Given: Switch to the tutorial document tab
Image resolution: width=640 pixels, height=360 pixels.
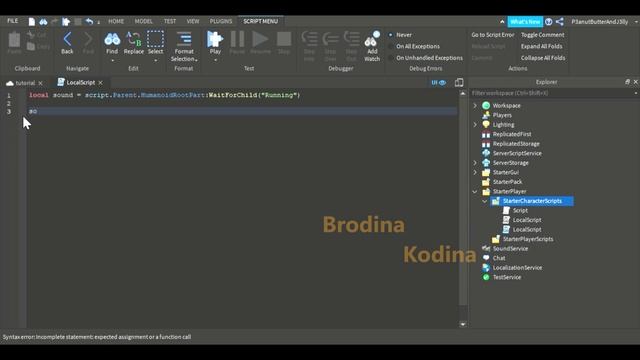Looking at the screenshot, I should [x=25, y=83].
